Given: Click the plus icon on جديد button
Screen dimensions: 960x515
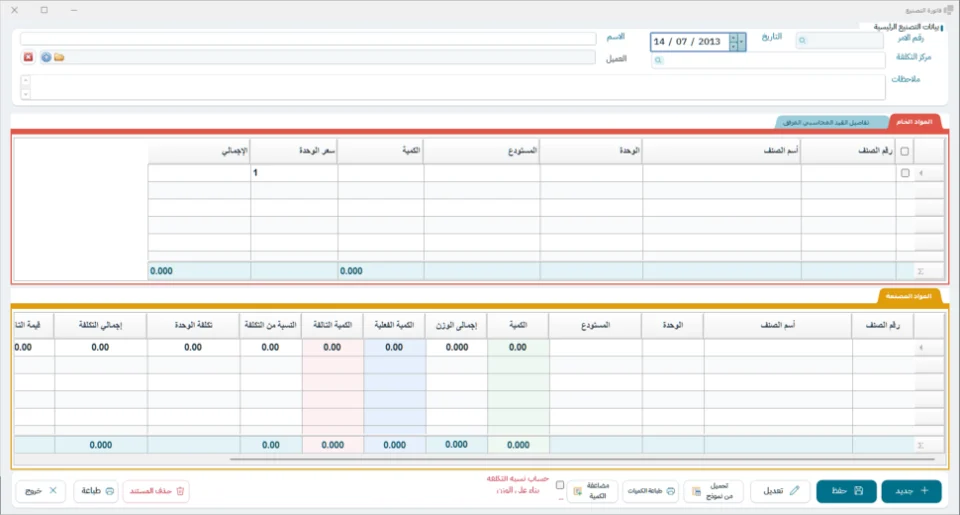Looking at the screenshot, I should coord(924,491).
